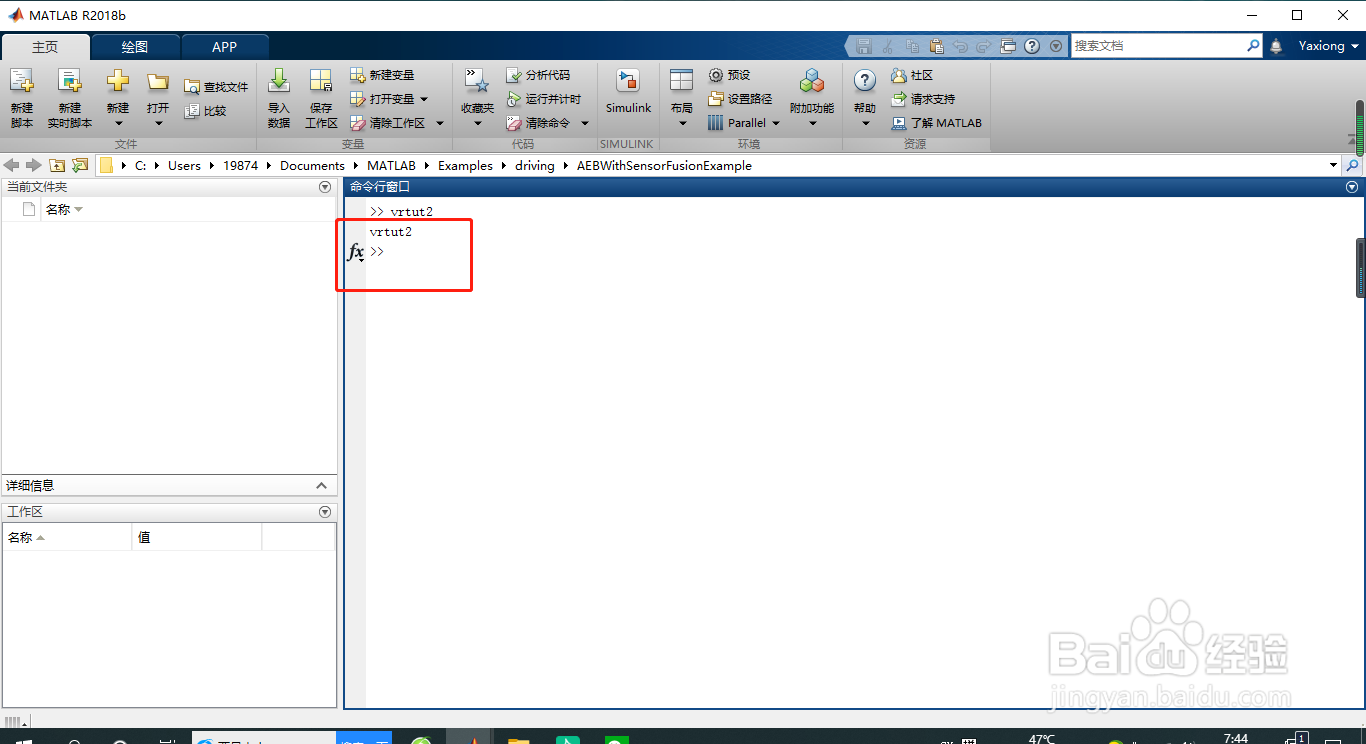
Task: Open the Yaxiong account dropdown
Action: click(x=1329, y=46)
